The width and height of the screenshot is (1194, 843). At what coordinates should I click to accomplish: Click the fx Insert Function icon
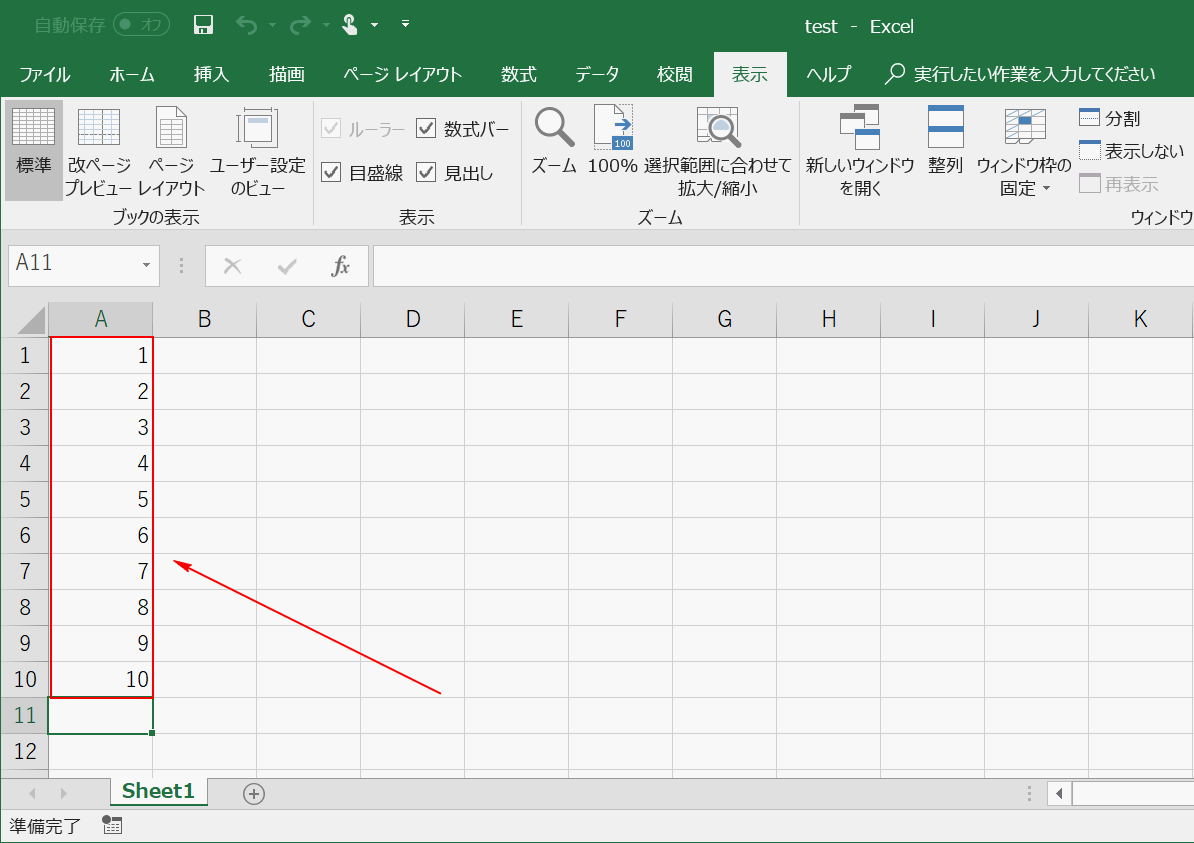click(x=340, y=266)
